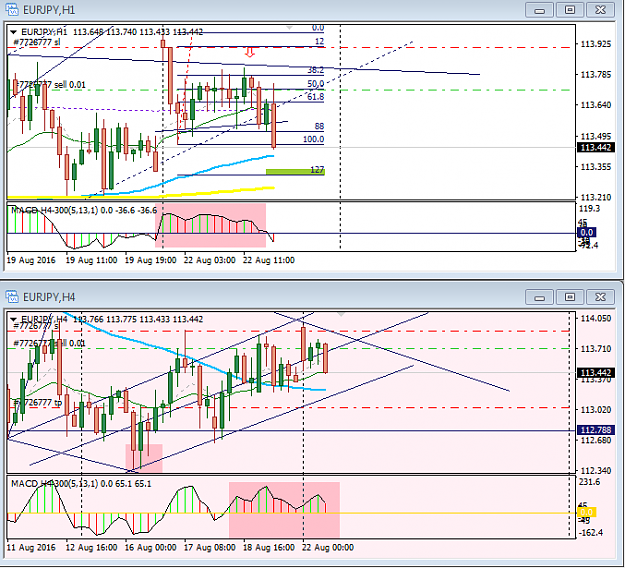Close the EURJPY,H1 chart window
This screenshot has width=625, height=568.
click(x=600, y=10)
